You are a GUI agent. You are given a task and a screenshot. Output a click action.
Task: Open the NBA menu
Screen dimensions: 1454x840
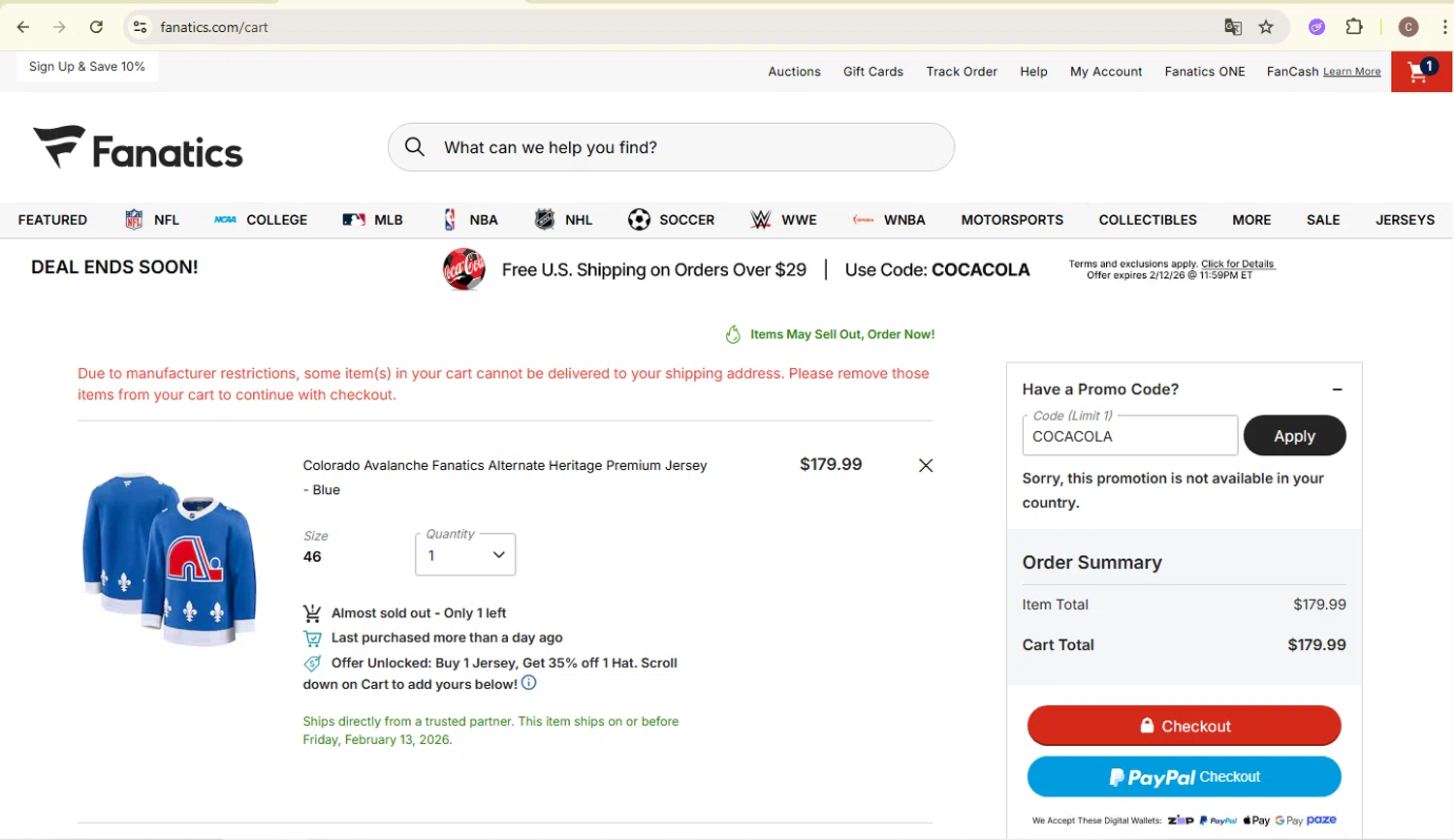pyautogui.click(x=470, y=220)
